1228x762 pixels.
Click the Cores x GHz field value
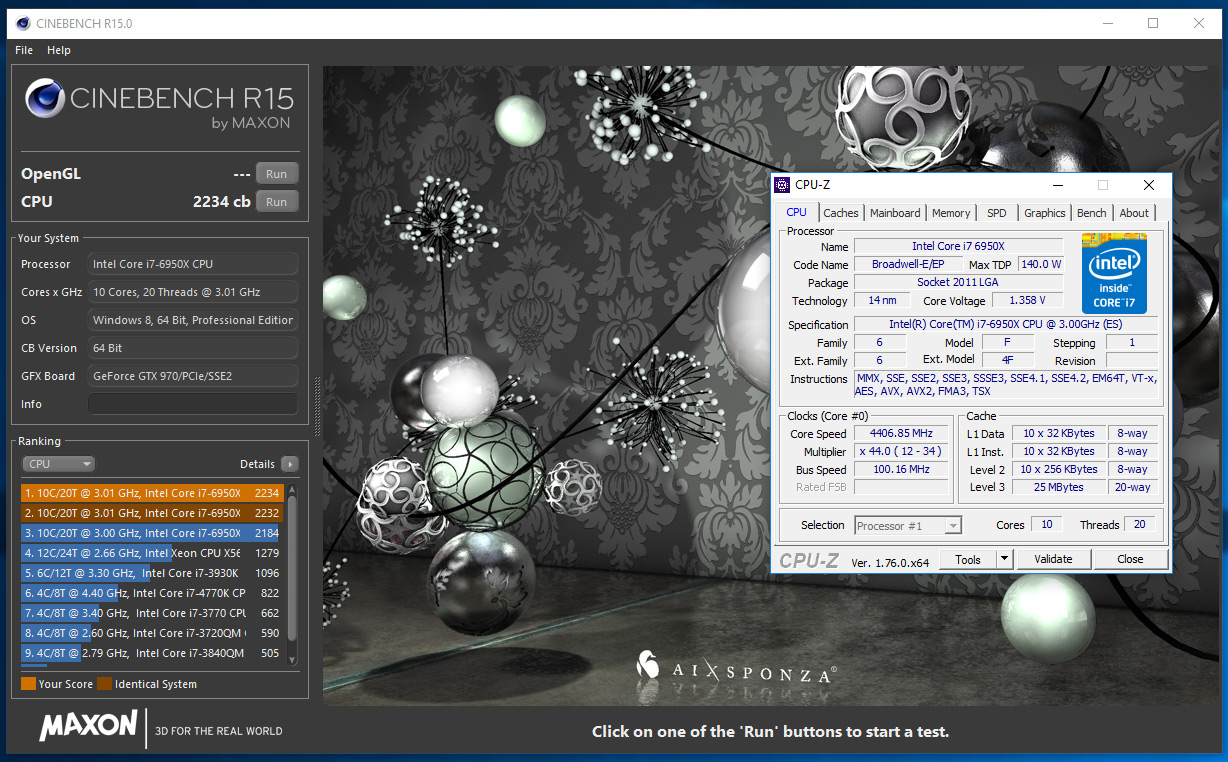193,292
